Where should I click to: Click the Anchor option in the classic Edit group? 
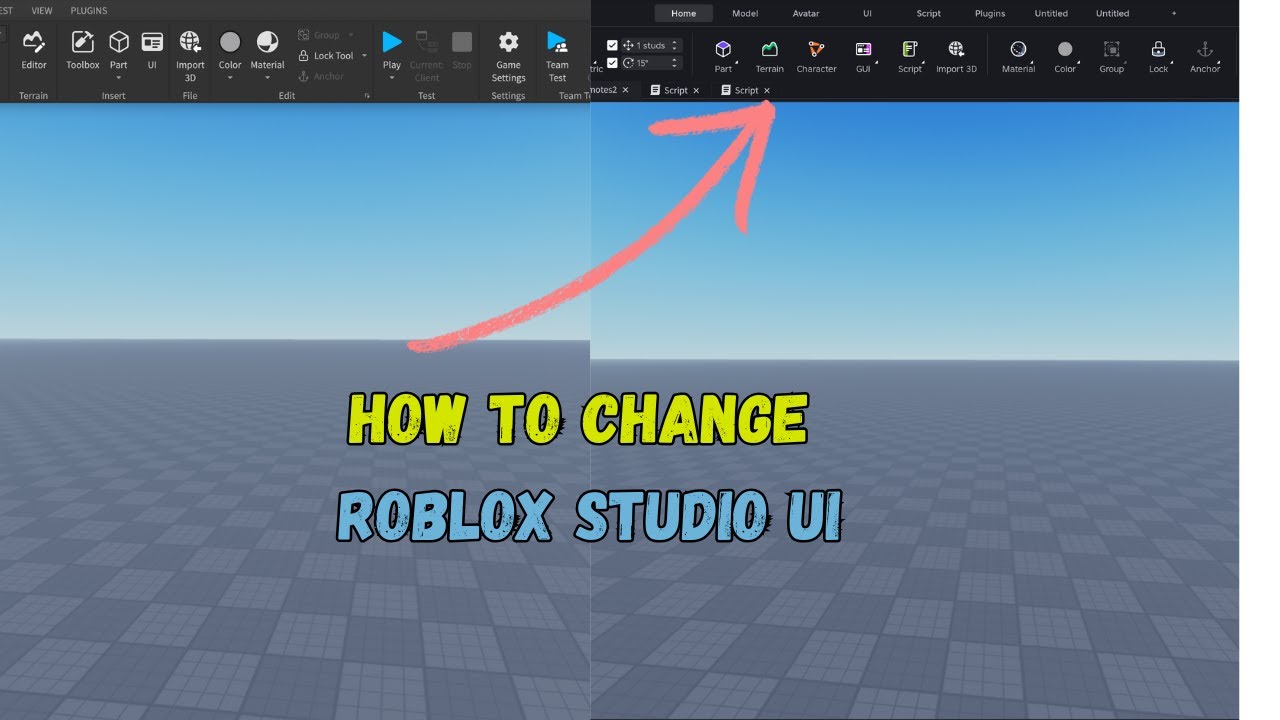pos(321,76)
